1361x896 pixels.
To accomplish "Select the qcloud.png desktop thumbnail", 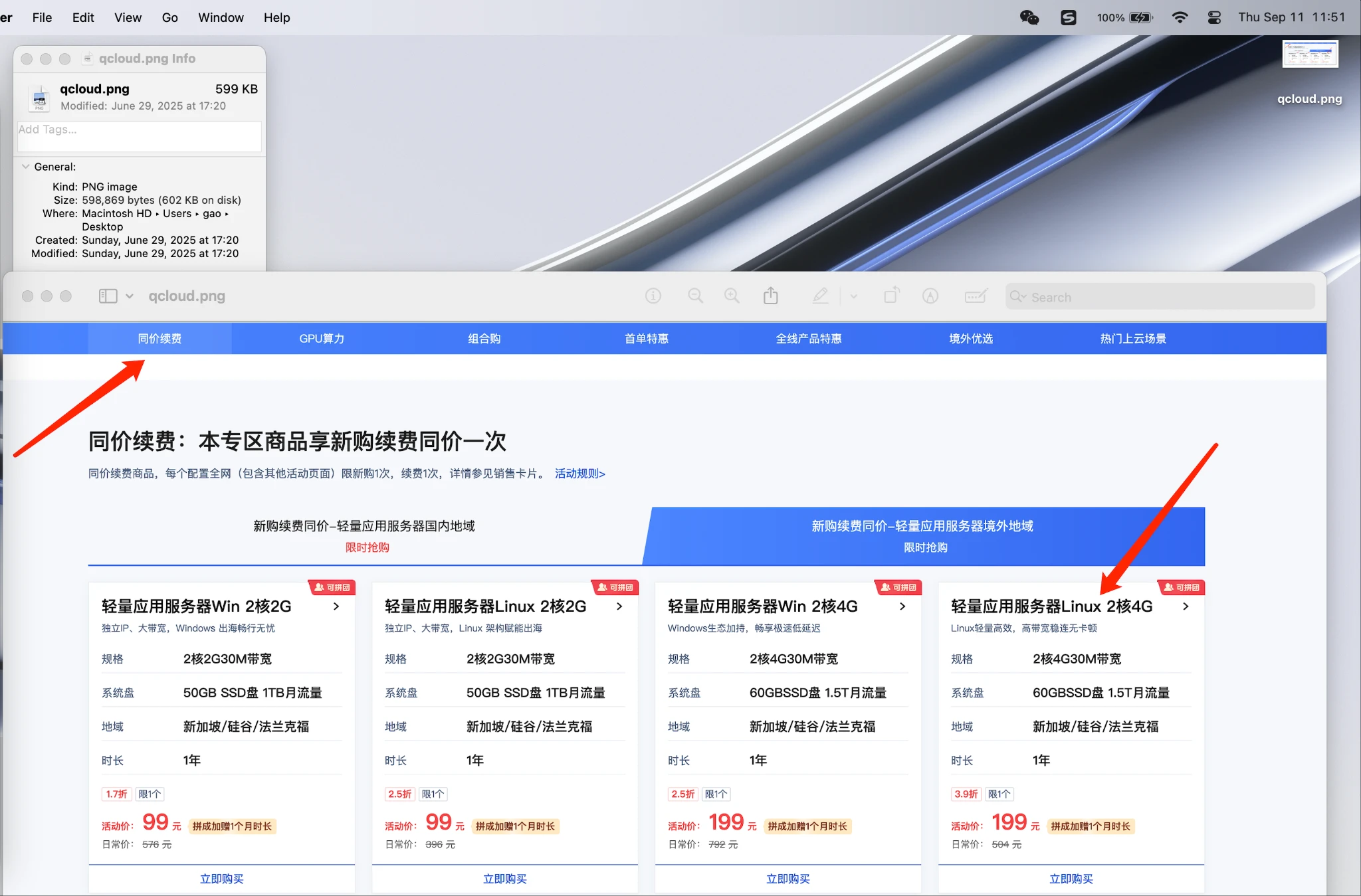I will tap(1309, 54).
